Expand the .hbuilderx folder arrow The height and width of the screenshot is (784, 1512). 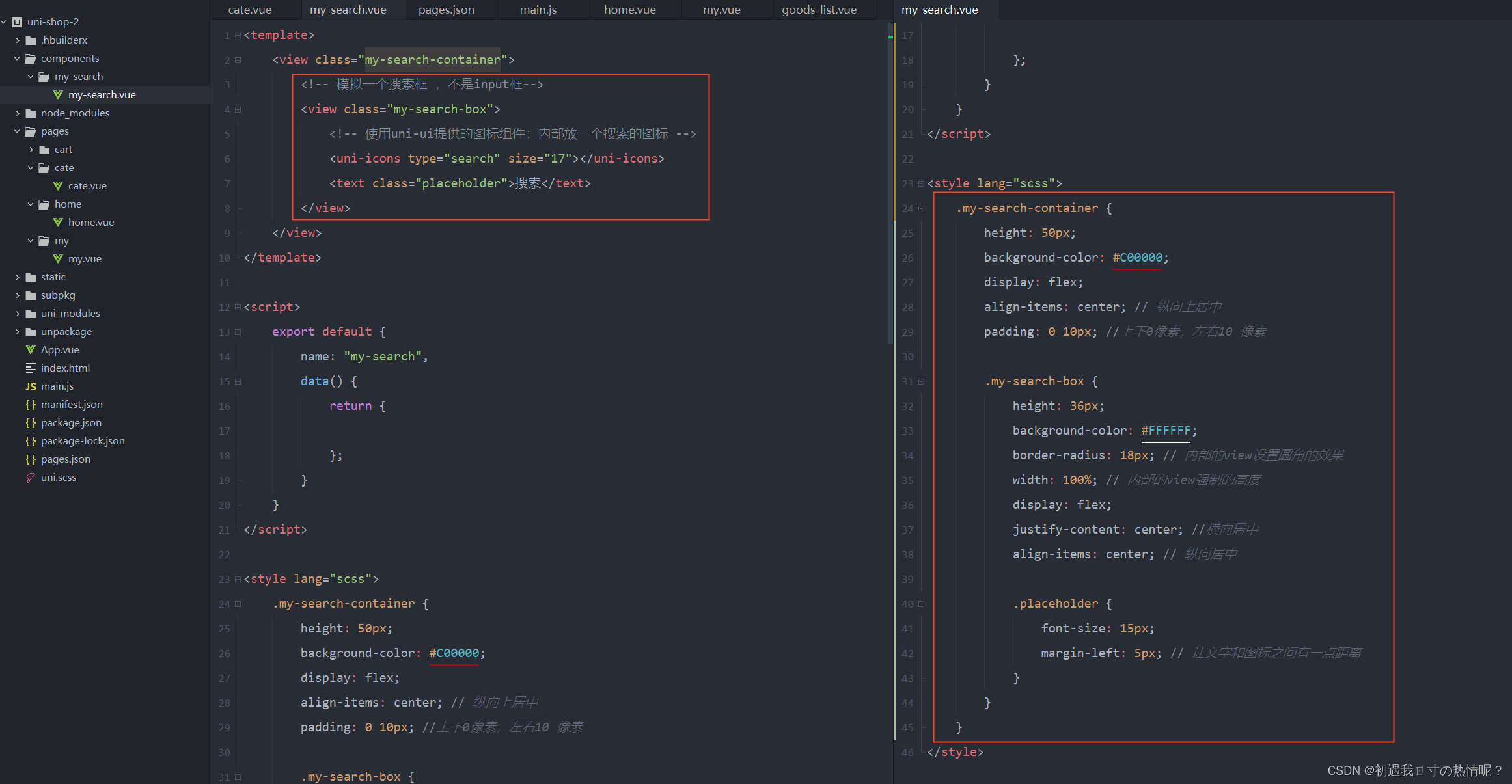click(x=18, y=40)
